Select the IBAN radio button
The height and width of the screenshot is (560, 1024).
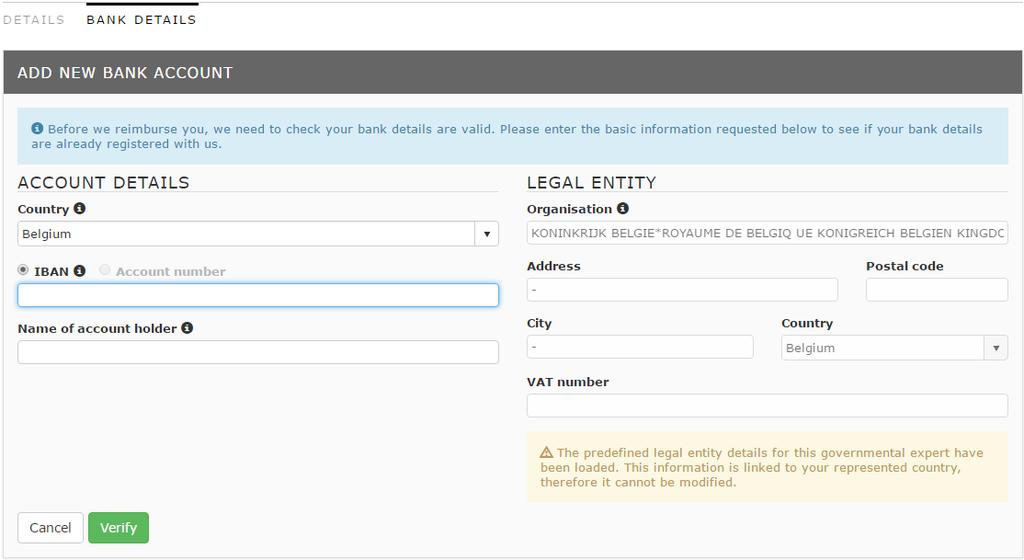click(23, 270)
